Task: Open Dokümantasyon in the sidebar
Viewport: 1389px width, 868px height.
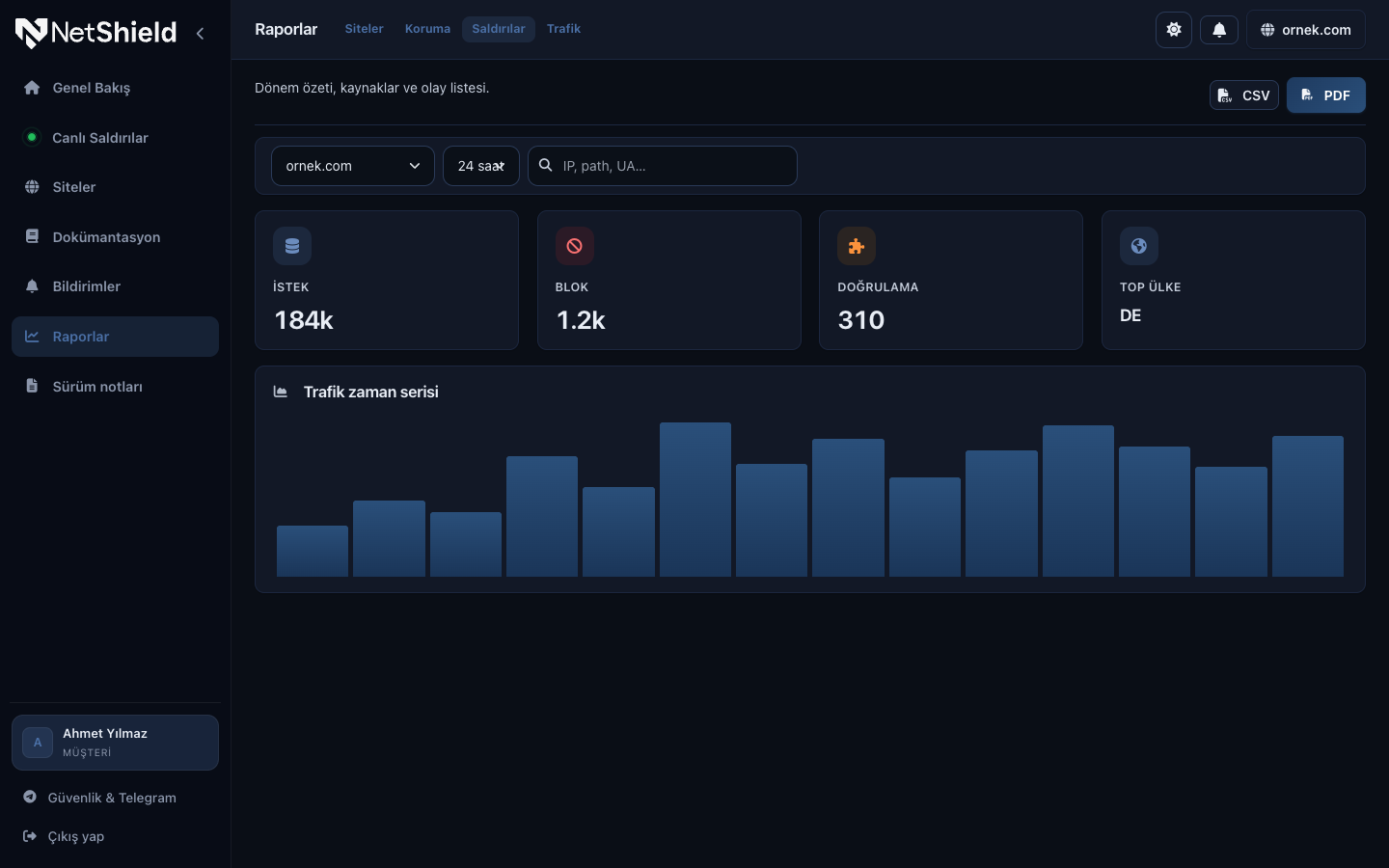Action: (115, 237)
